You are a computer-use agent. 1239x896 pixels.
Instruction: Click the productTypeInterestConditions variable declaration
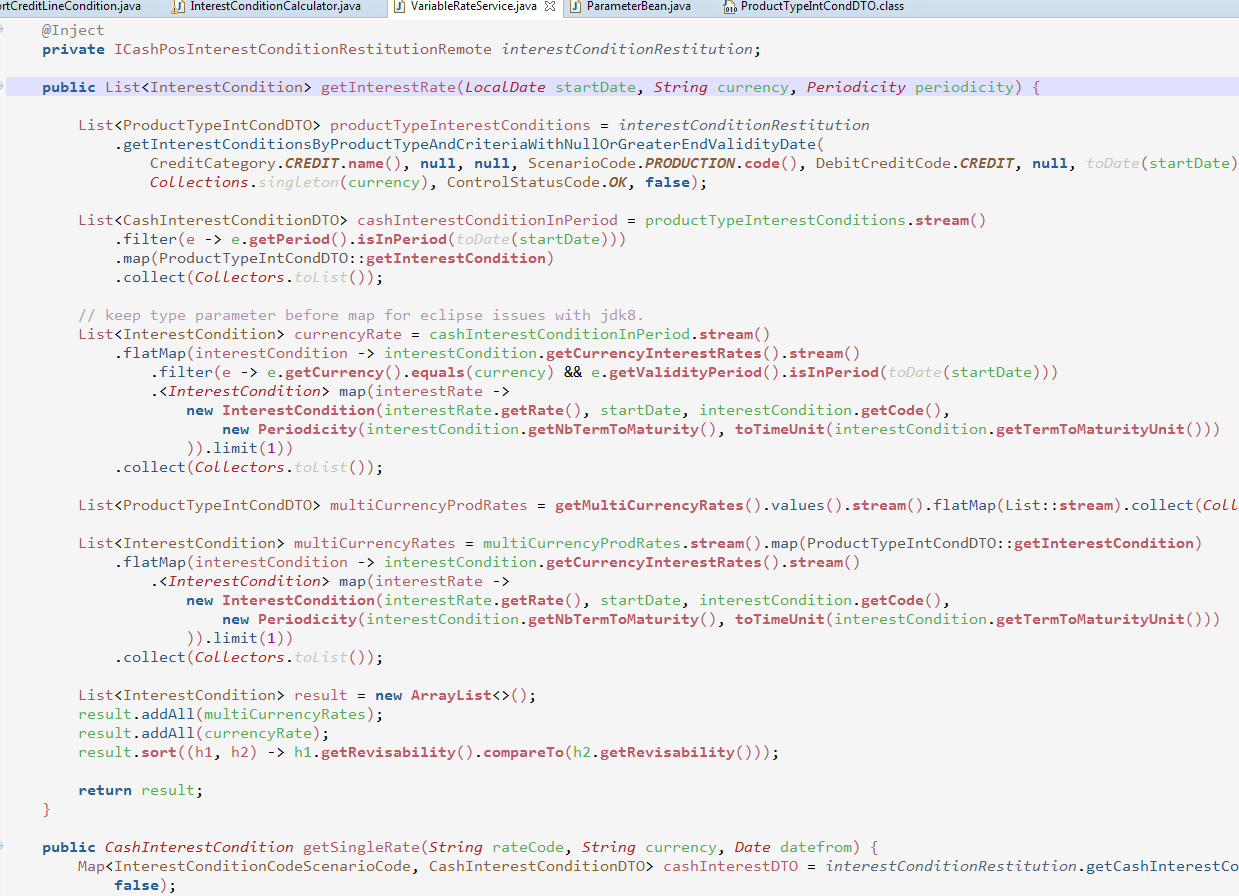pos(460,125)
